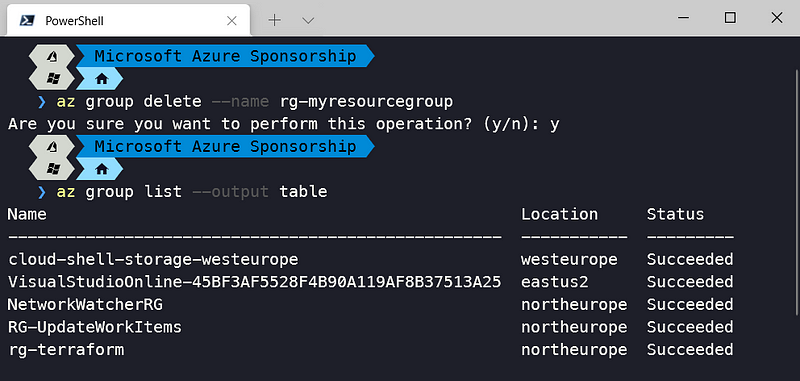800x381 pixels.
Task: Open the new tab profile dropdown
Action: pos(308,20)
